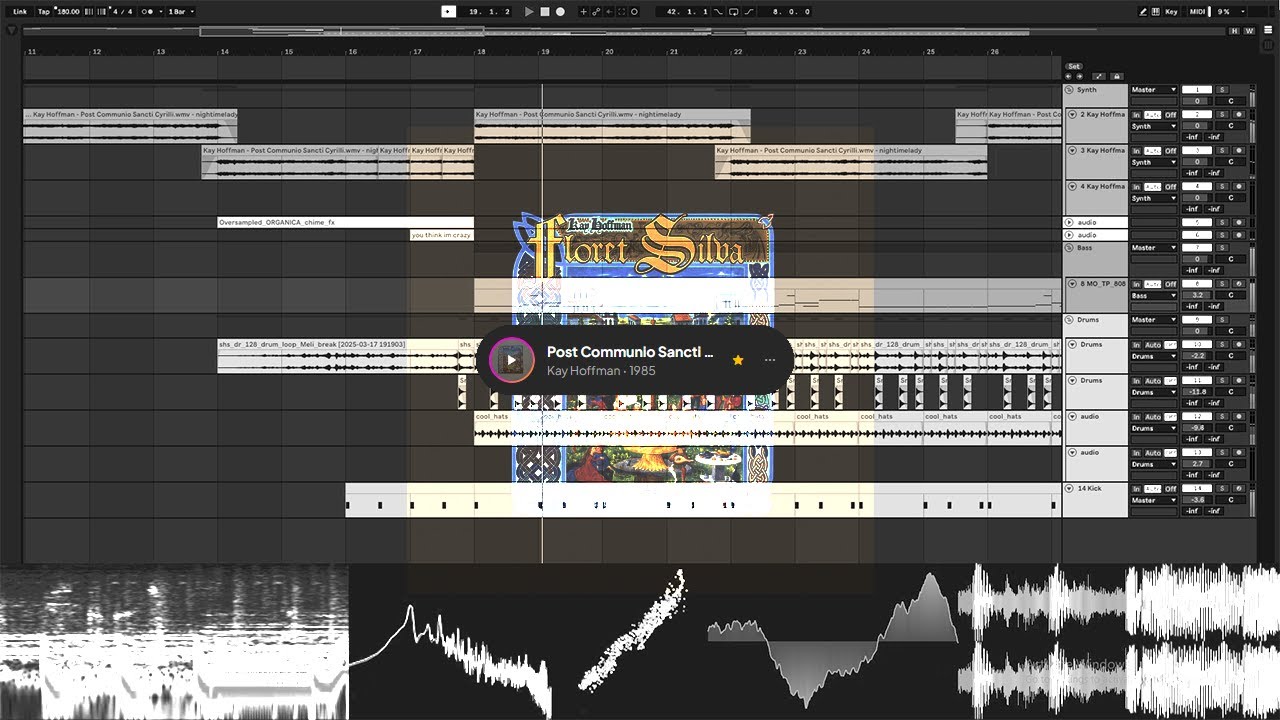Image resolution: width=1280 pixels, height=720 pixels.
Task: Click the transport Stop button
Action: pyautogui.click(x=545, y=12)
